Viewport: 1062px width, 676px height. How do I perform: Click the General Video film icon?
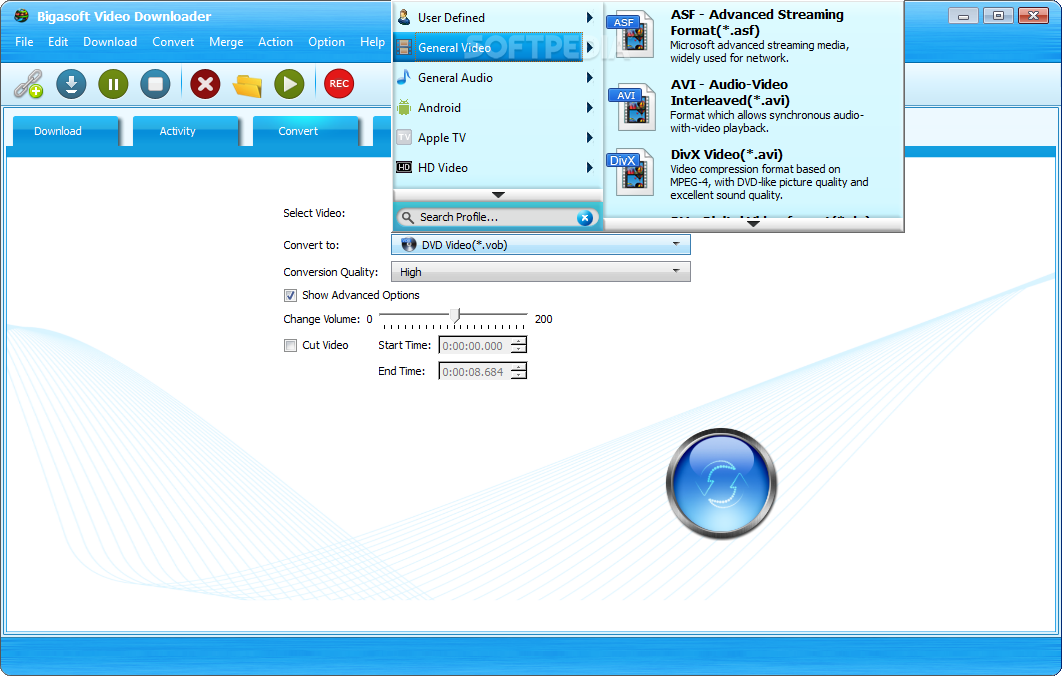pos(404,47)
